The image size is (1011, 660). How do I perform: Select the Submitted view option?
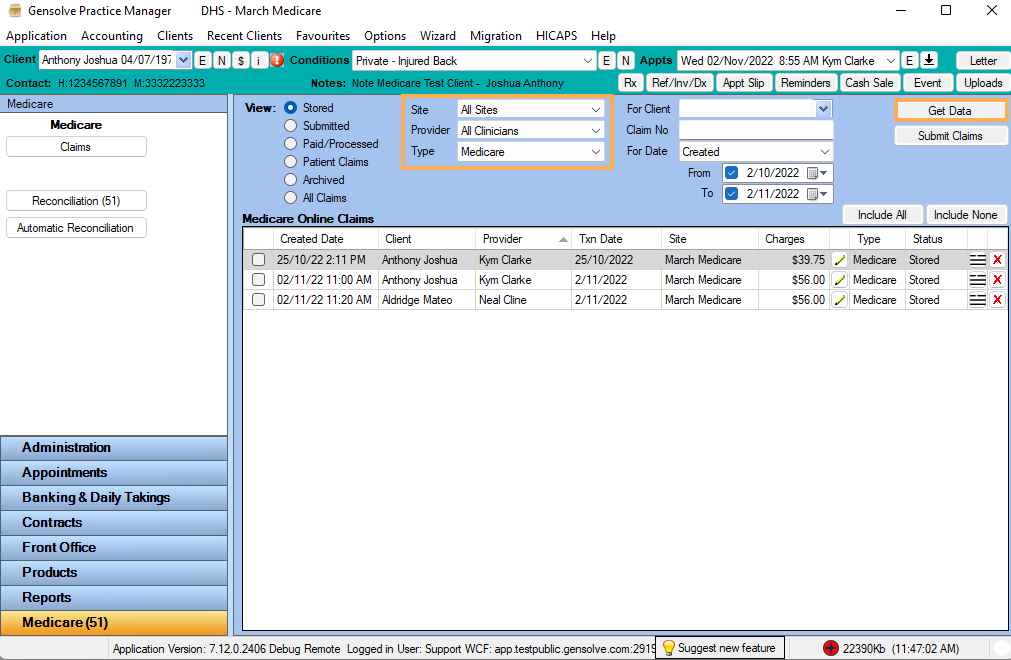(291, 126)
